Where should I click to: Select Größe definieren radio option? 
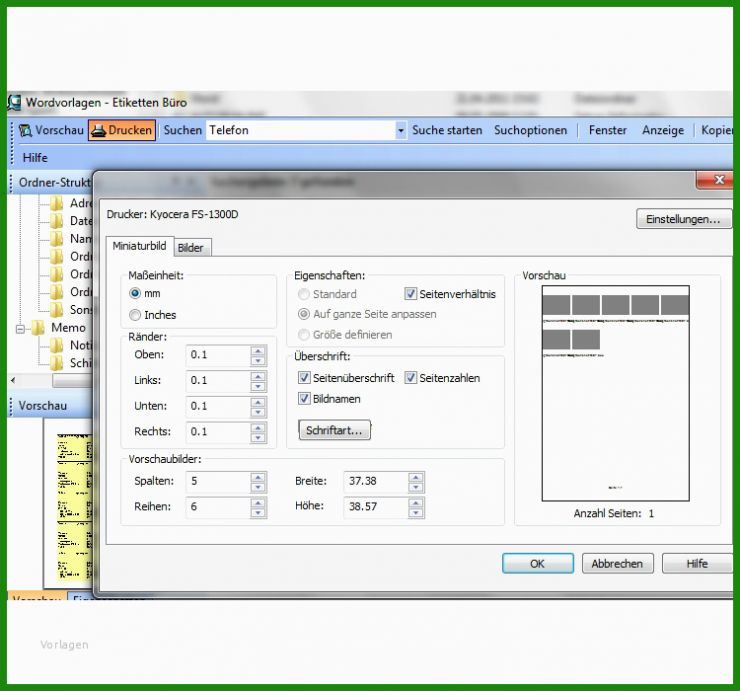click(x=304, y=335)
